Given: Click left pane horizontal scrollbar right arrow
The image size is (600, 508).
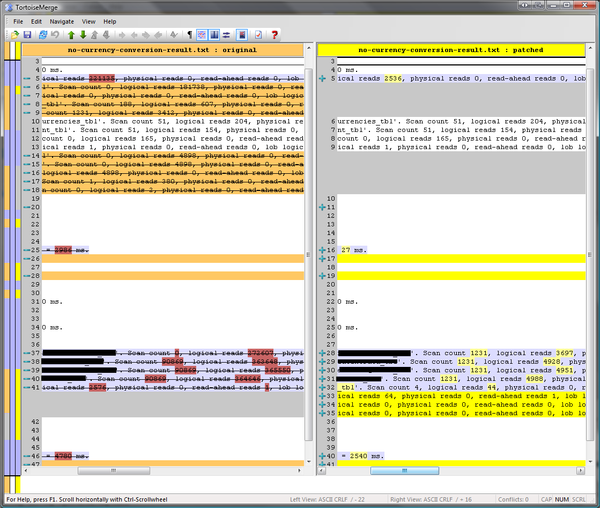Looking at the screenshot, I should (299, 471).
